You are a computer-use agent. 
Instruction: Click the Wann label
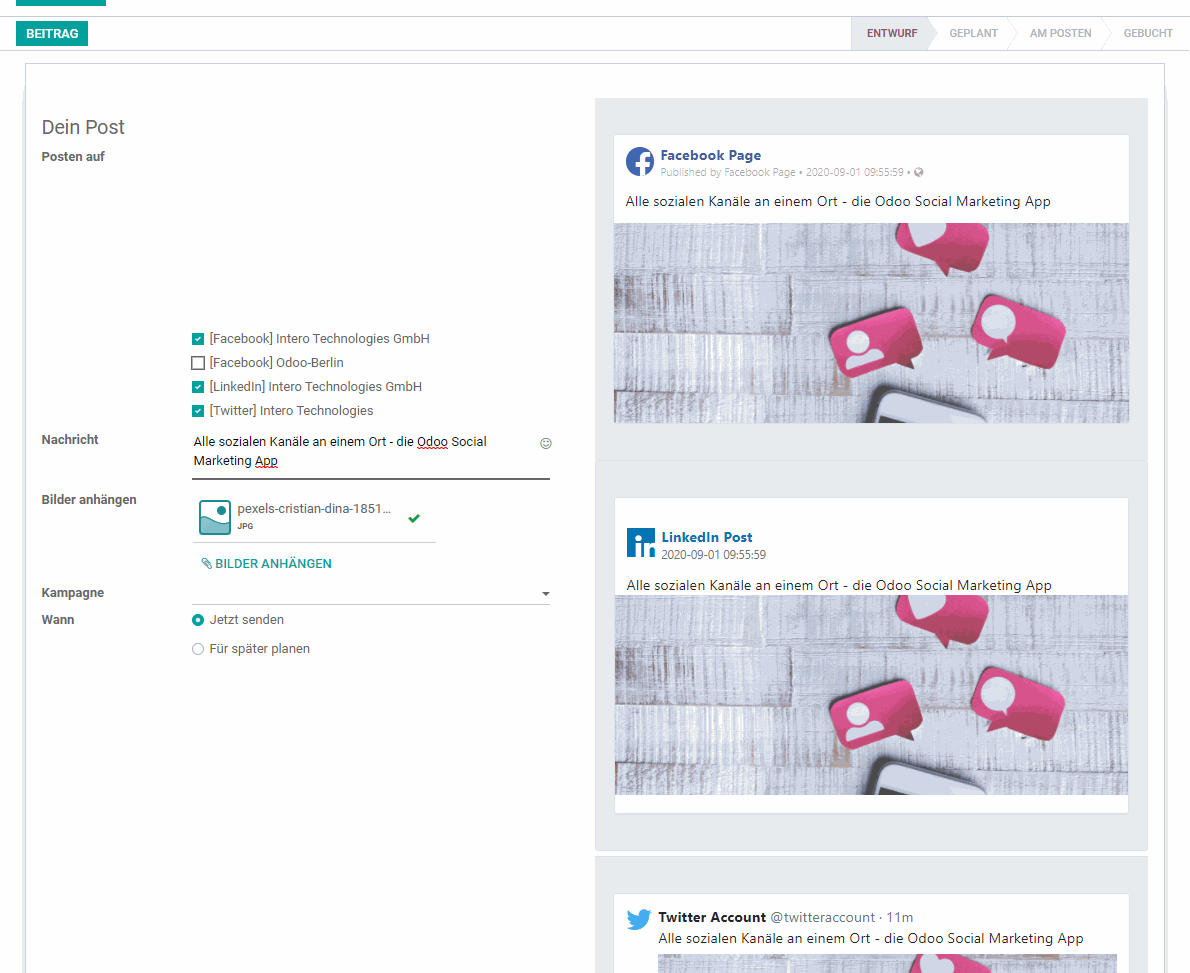pyautogui.click(x=58, y=620)
